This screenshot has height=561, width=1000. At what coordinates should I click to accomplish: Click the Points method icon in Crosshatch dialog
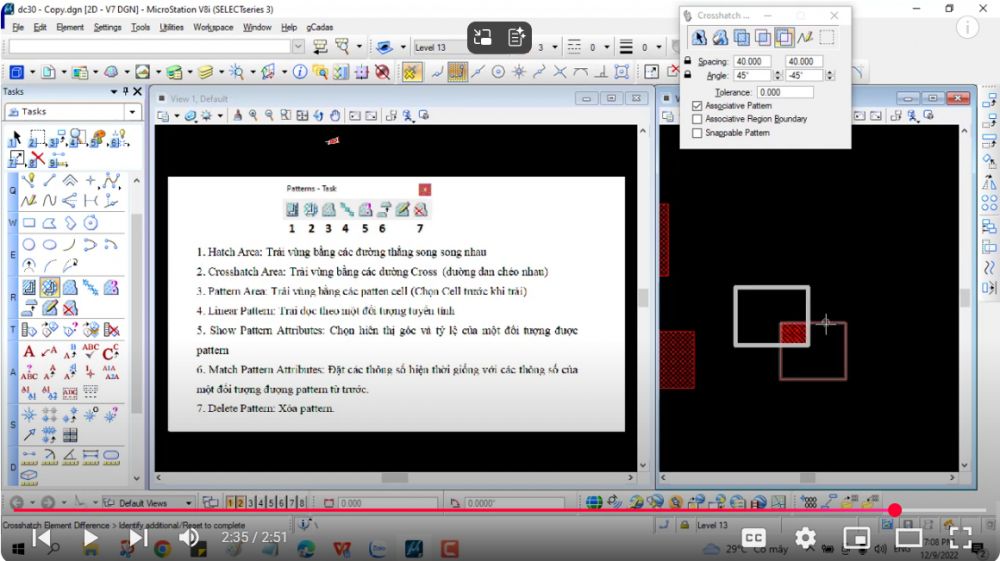pyautogui.click(x=805, y=38)
